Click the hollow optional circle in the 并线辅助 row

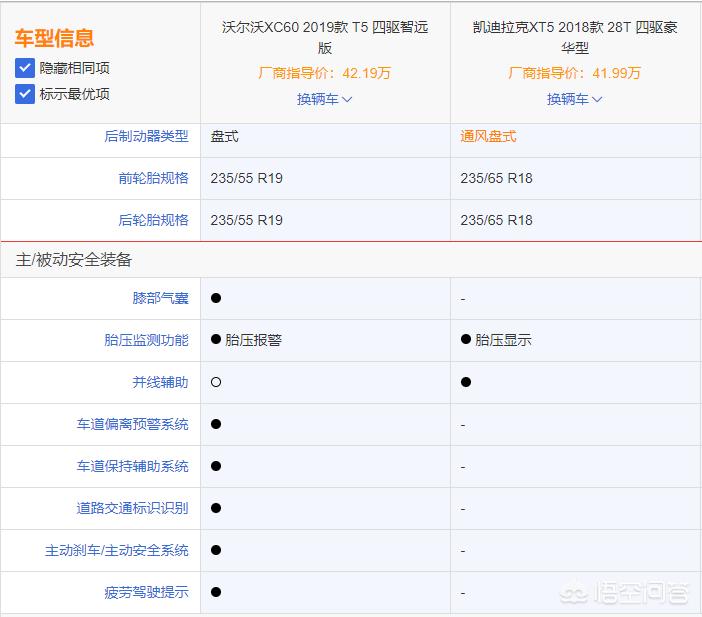pyautogui.click(x=216, y=382)
